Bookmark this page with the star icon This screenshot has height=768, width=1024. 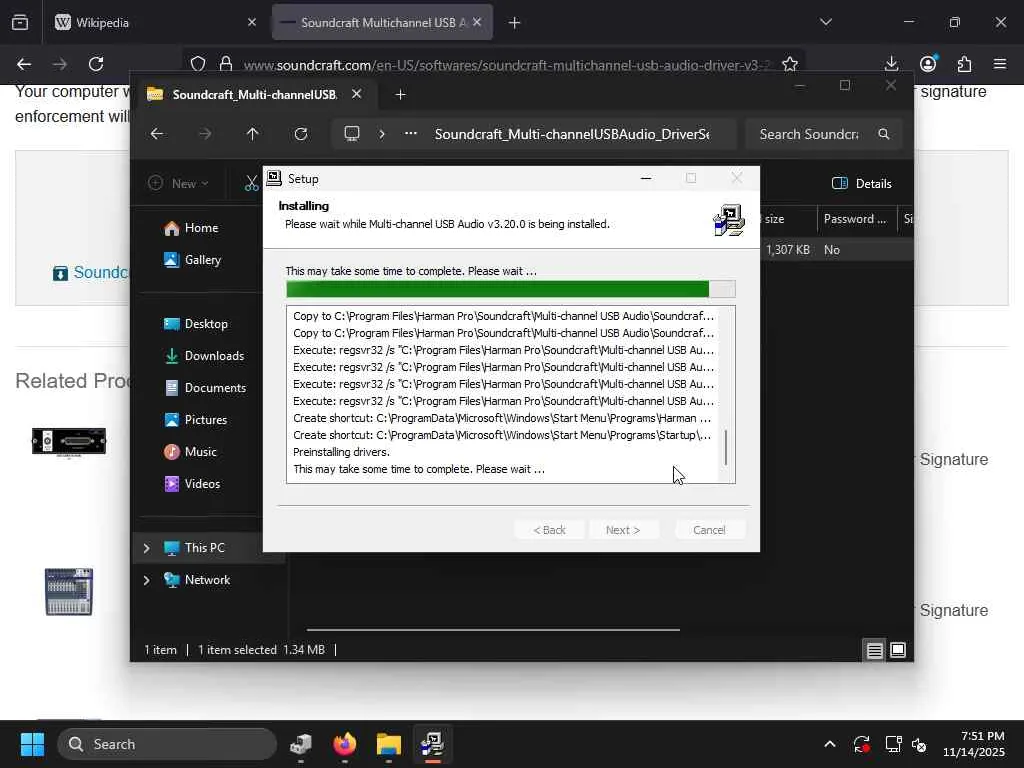pyautogui.click(x=790, y=64)
